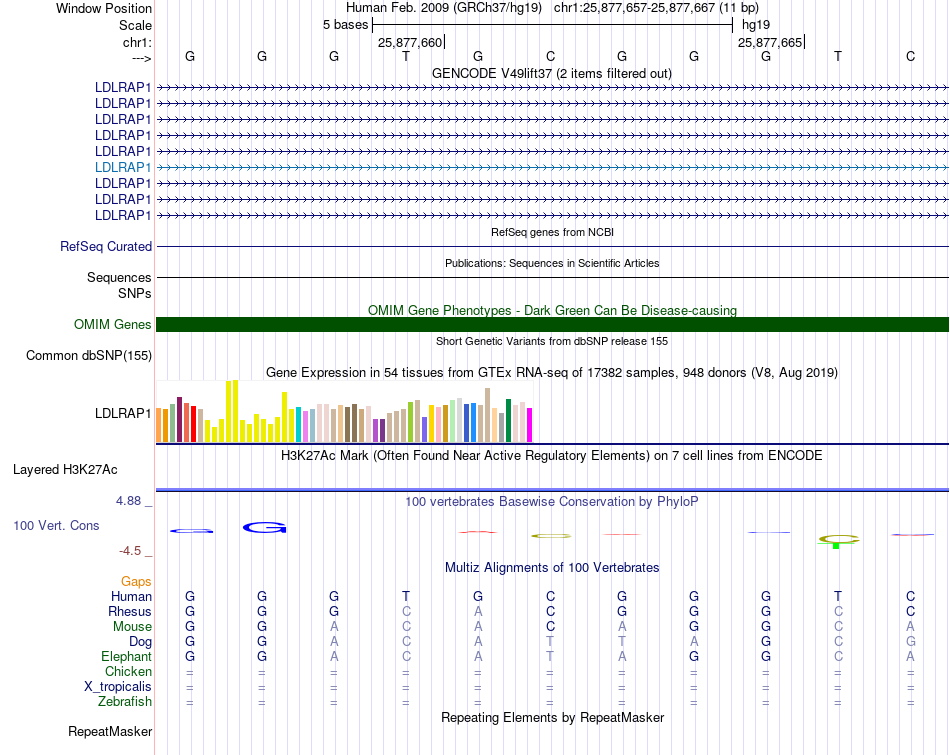Open the OMIM Gene Phenotypes track title
This screenshot has width=950, height=755.
coord(552,310)
